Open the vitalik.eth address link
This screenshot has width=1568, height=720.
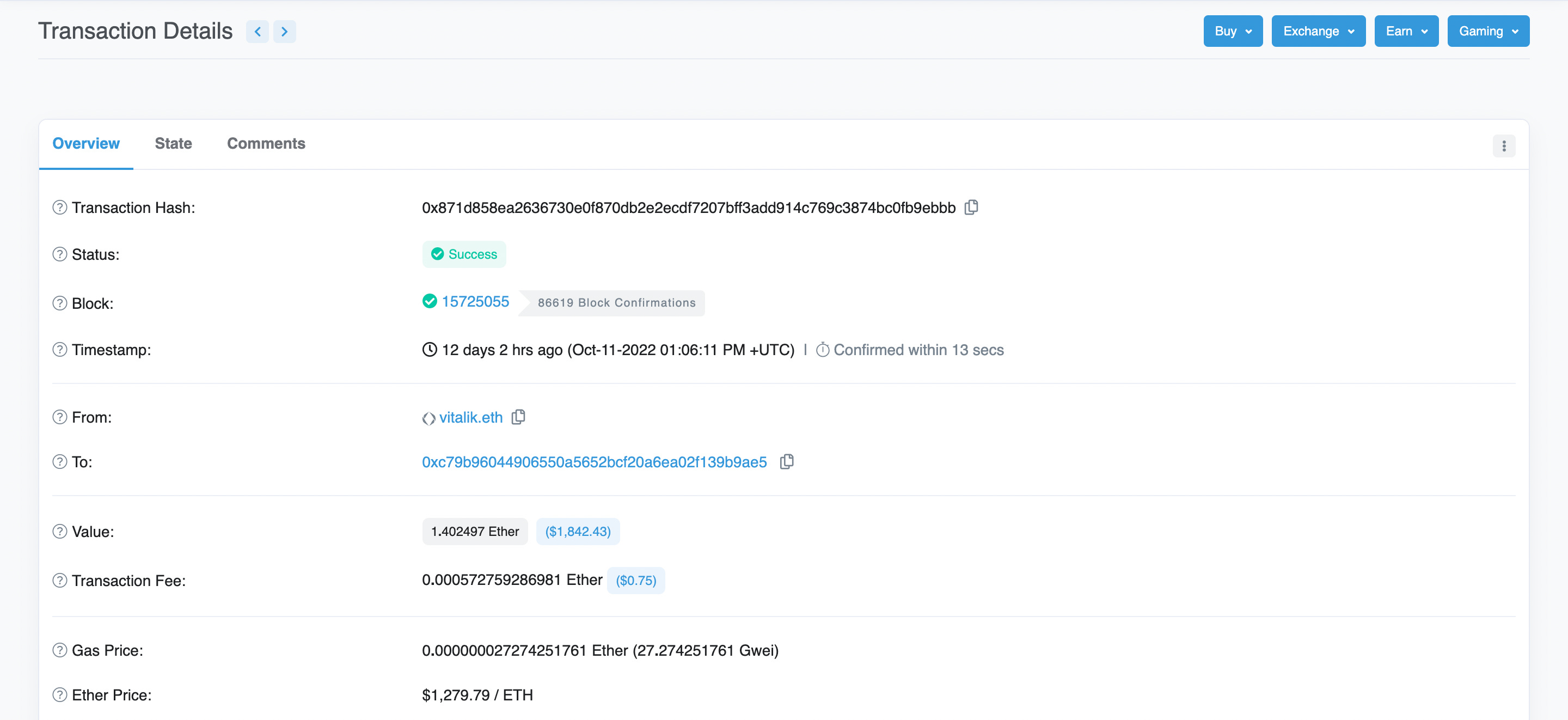[470, 417]
